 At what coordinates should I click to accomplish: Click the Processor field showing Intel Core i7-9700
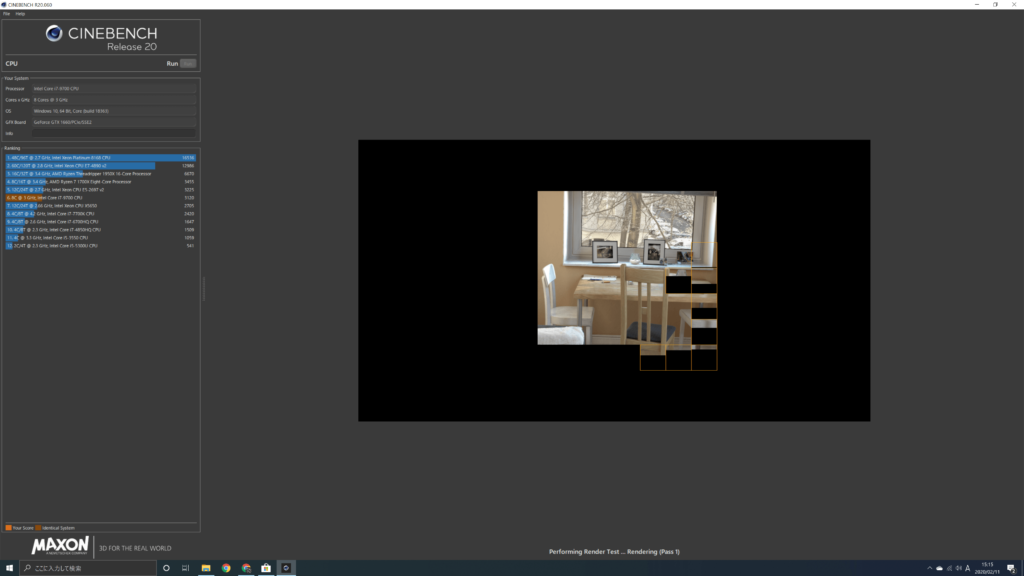point(114,89)
